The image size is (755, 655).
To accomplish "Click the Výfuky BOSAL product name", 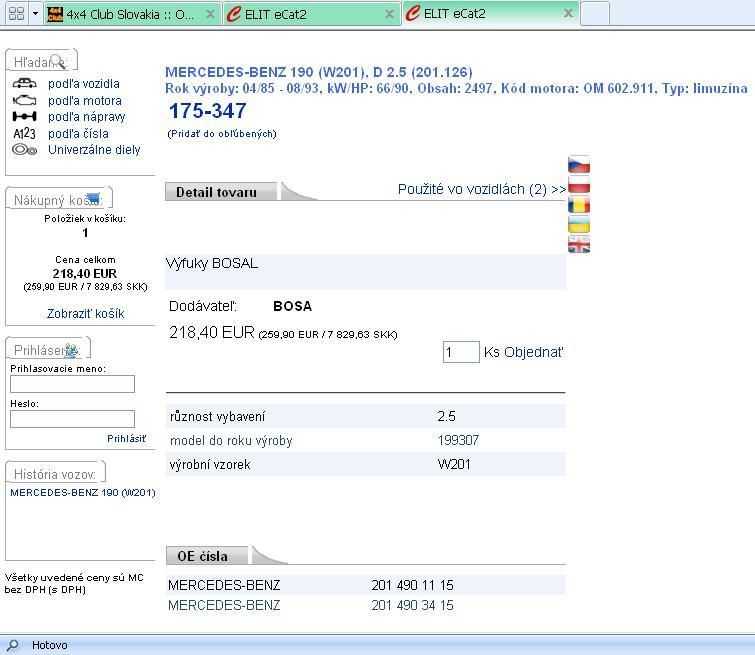I will (x=212, y=263).
